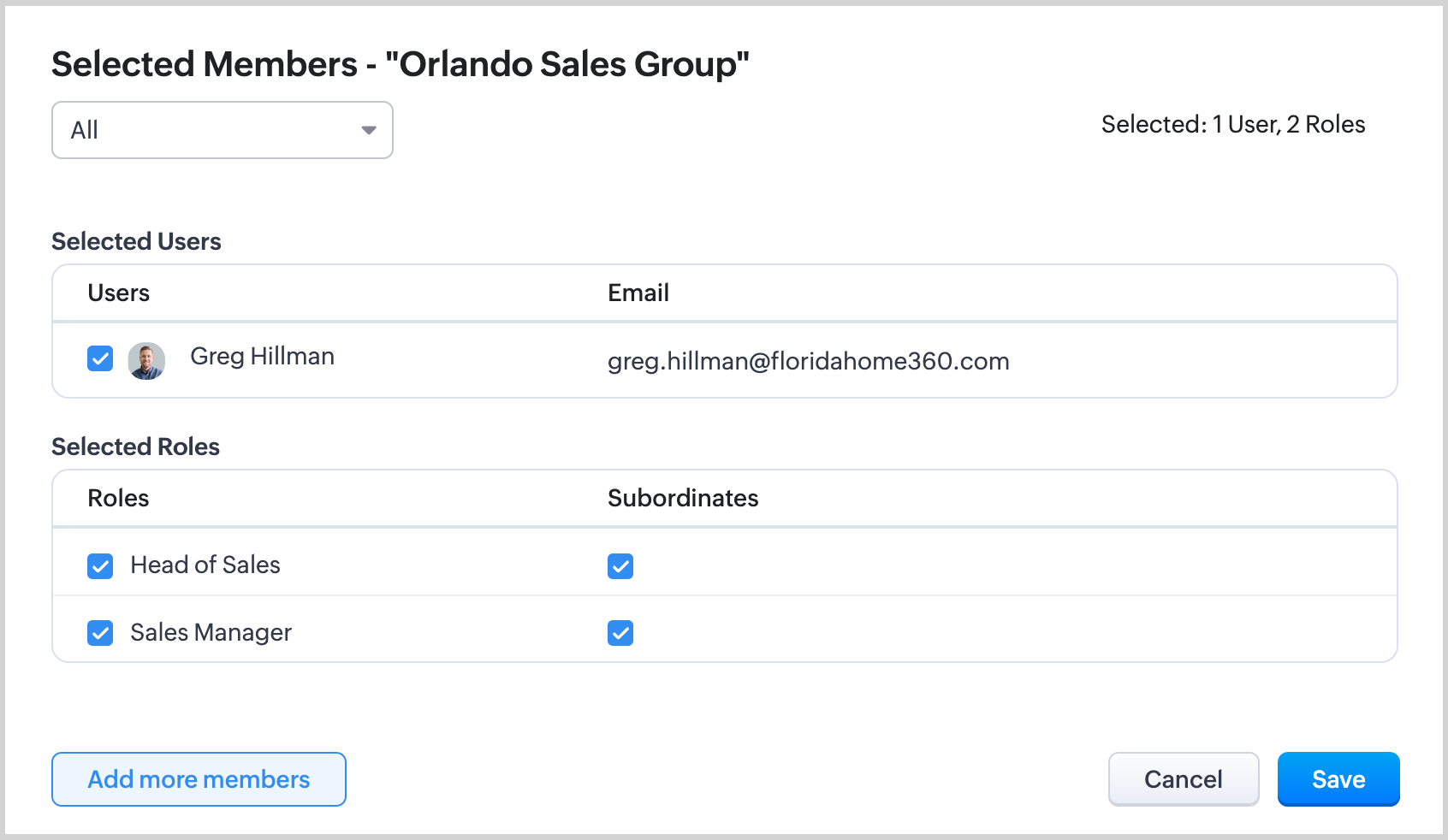Click the Users column header

coord(119,293)
